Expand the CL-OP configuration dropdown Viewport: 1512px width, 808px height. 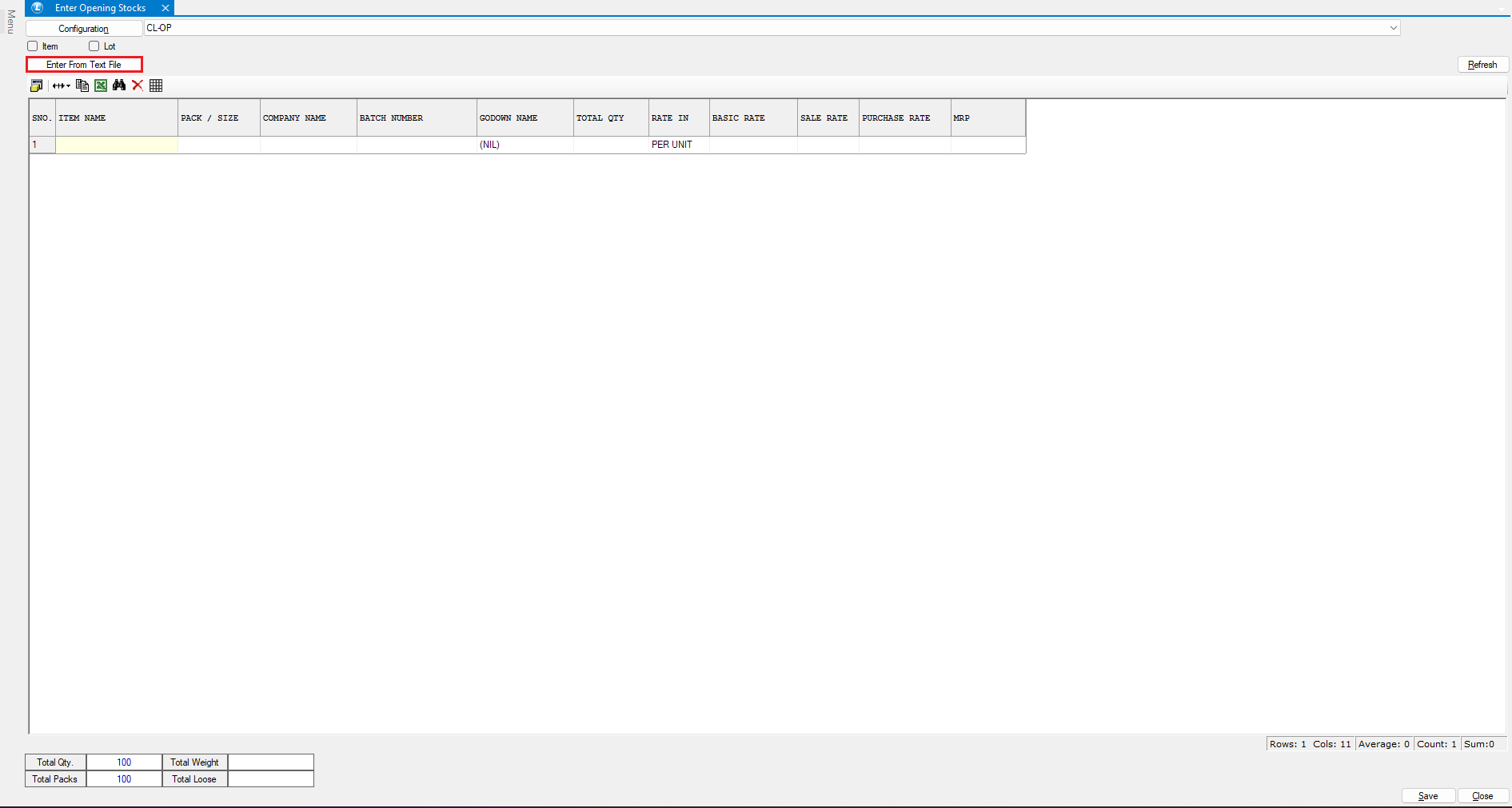(1393, 28)
